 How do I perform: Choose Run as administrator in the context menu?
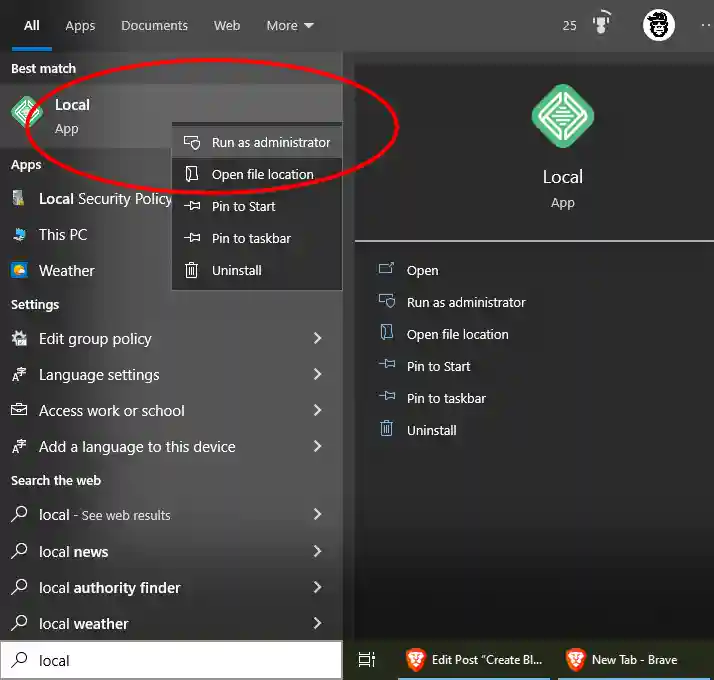pos(257,143)
